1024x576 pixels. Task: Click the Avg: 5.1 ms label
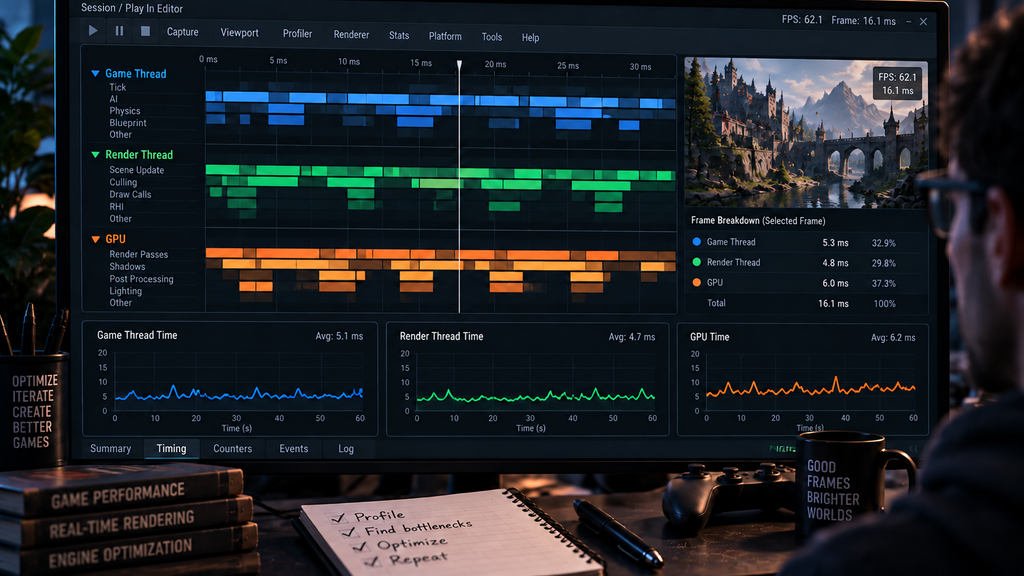point(339,336)
